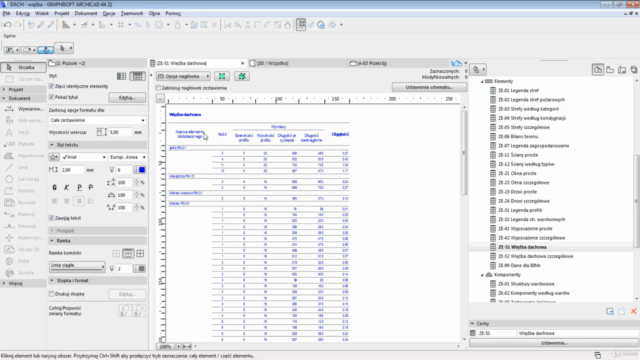Collapse Komponenty tree node in Navigator
This screenshot has height=360, width=640.
[x=482, y=275]
